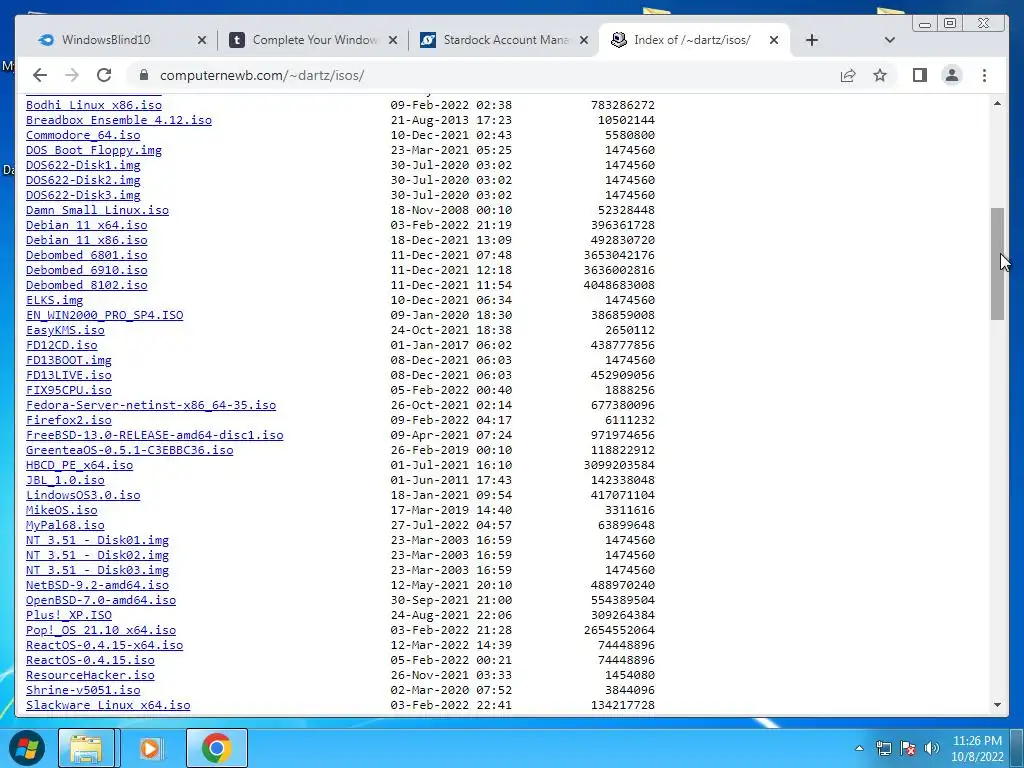Screen dimensions: 1024x768
Task: Open the Chrome side panel
Action: point(920,75)
